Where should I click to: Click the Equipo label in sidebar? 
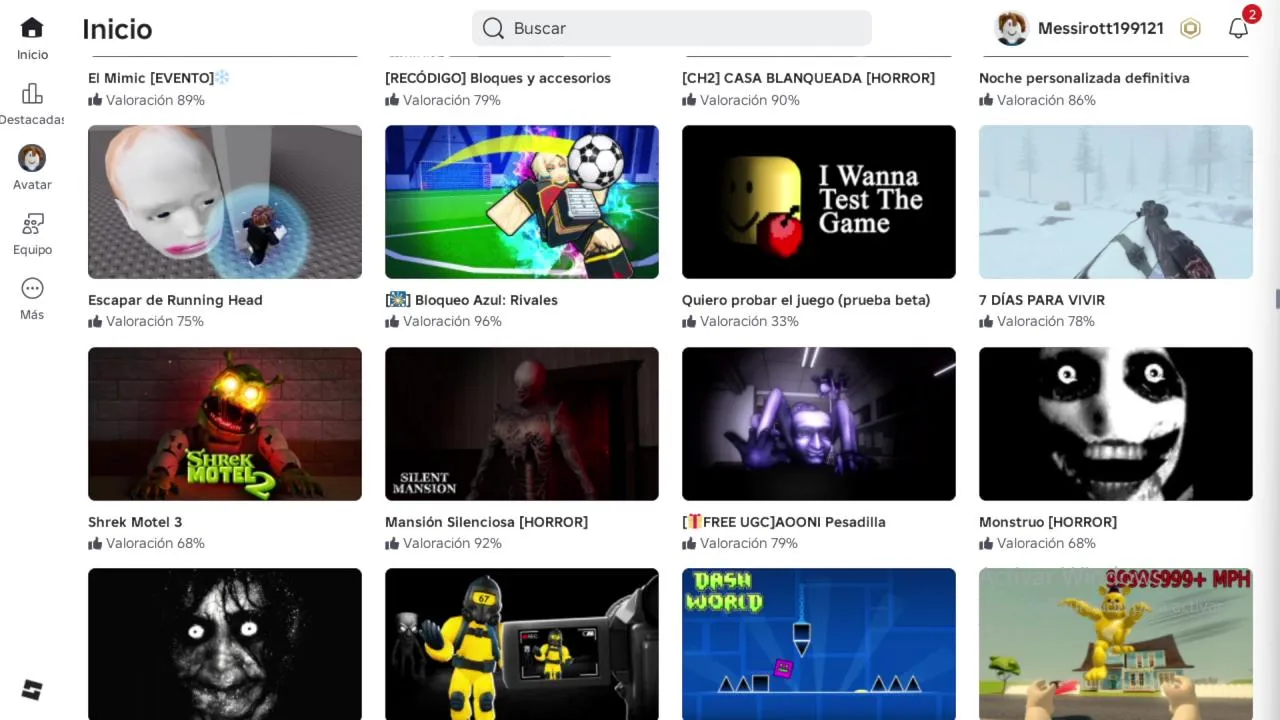click(32, 250)
